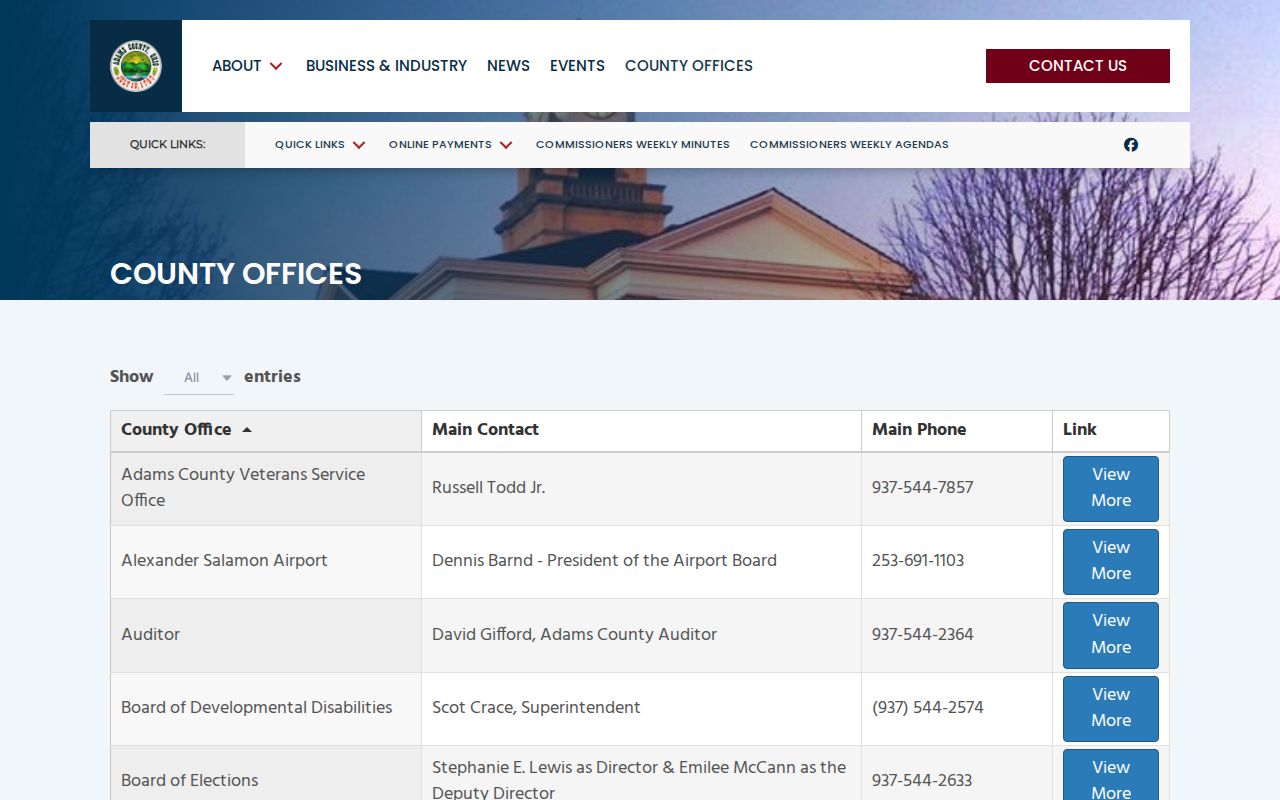Open the Facebook page icon

(1131, 145)
